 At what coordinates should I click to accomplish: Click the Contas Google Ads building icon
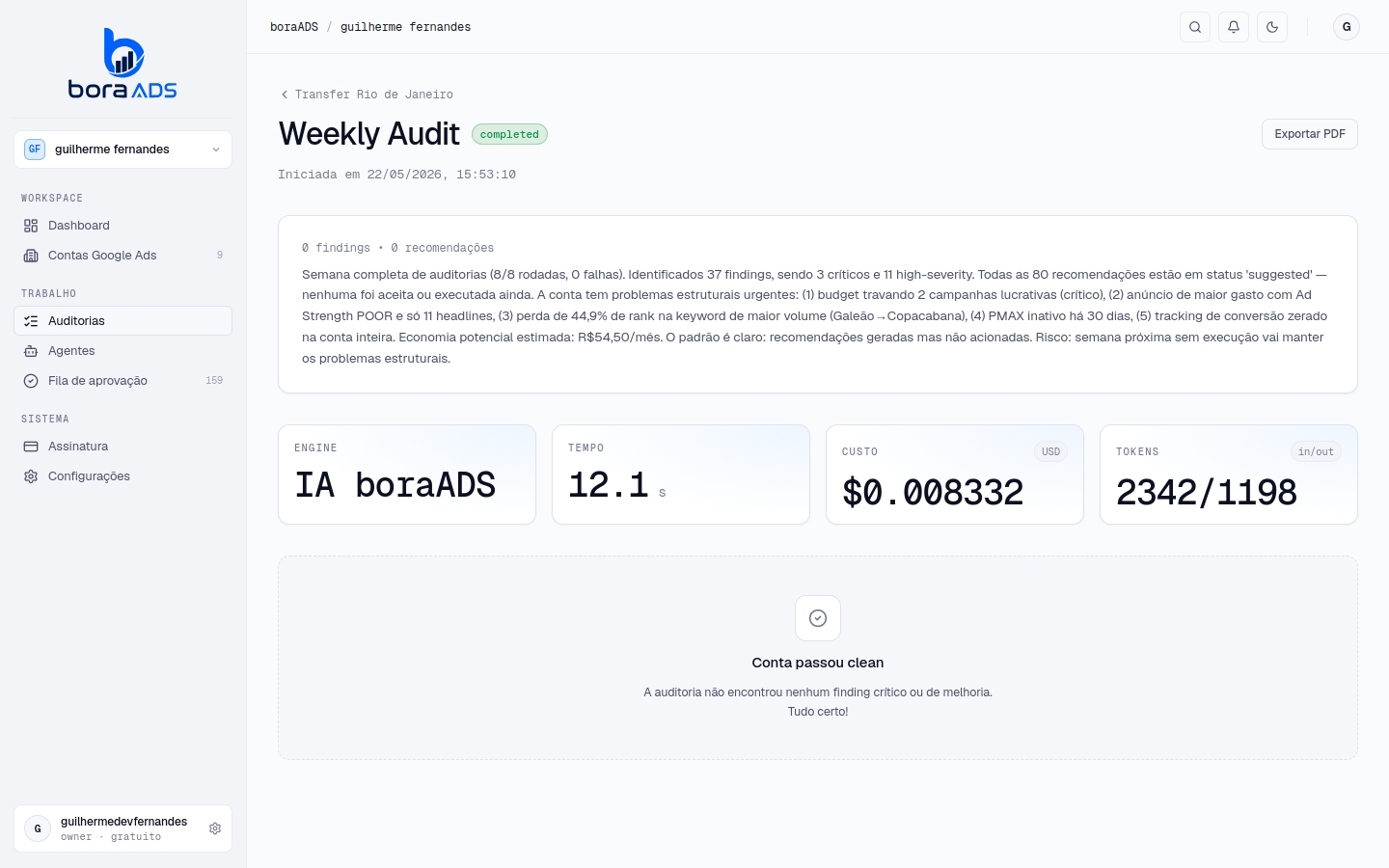pos(31,256)
